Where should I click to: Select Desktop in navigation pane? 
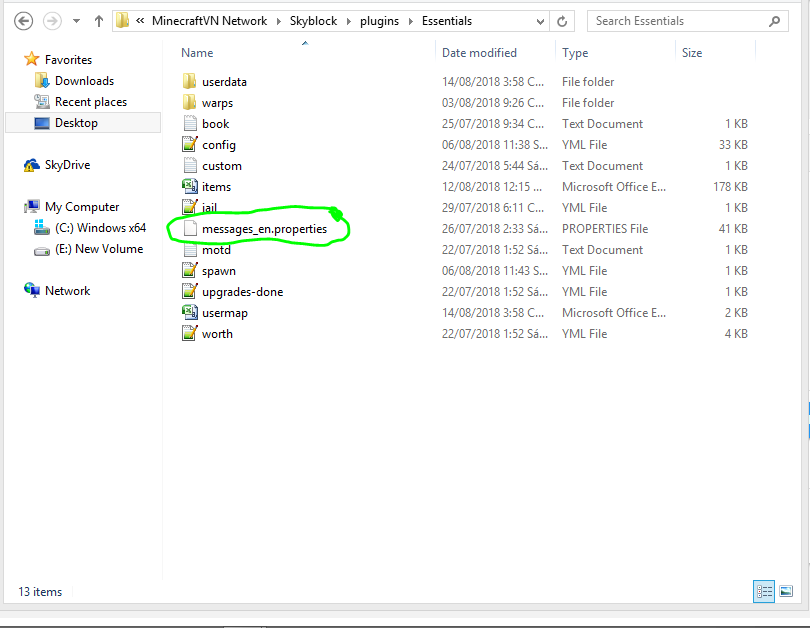(x=76, y=123)
